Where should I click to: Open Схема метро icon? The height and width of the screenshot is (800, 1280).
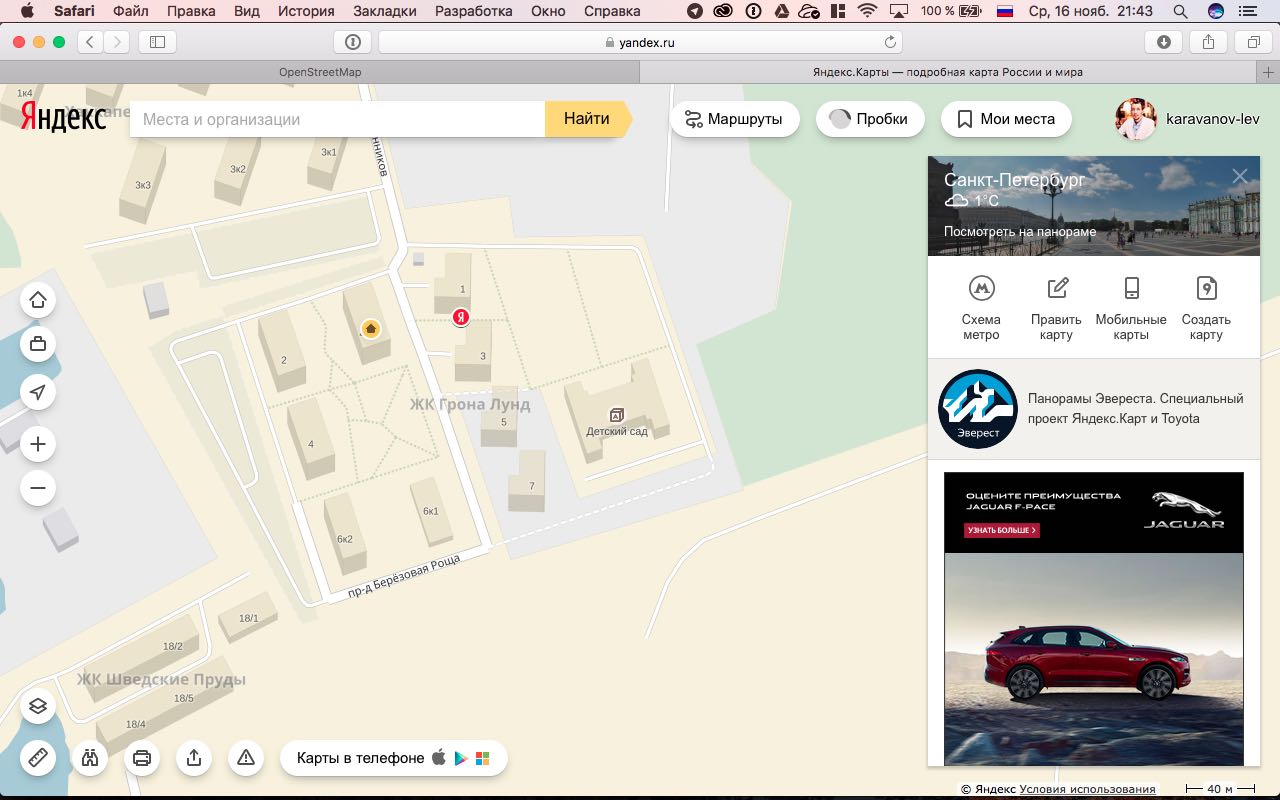pos(981,288)
